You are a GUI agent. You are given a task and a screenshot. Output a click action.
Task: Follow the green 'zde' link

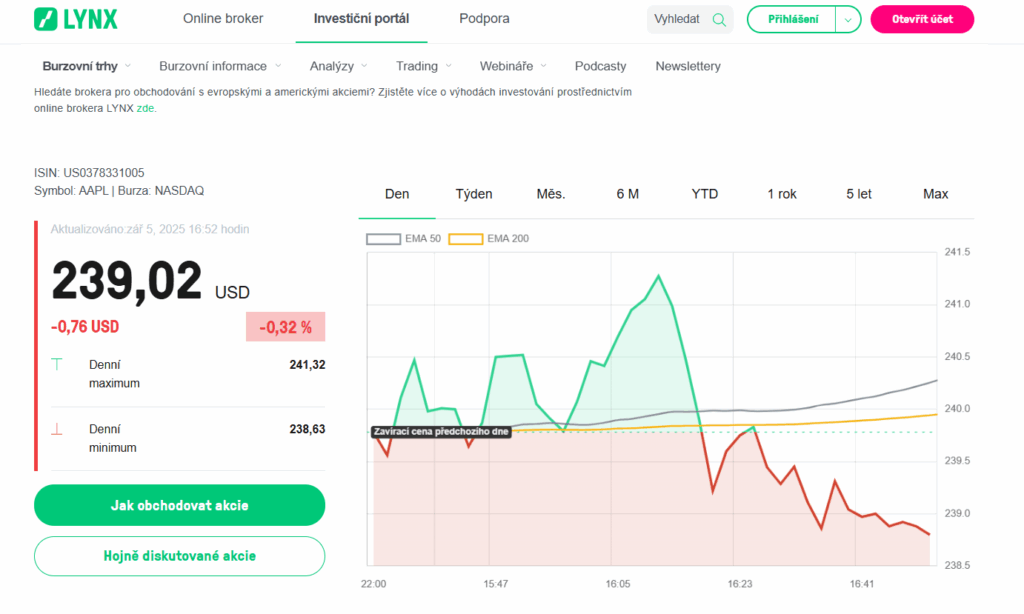(x=145, y=108)
